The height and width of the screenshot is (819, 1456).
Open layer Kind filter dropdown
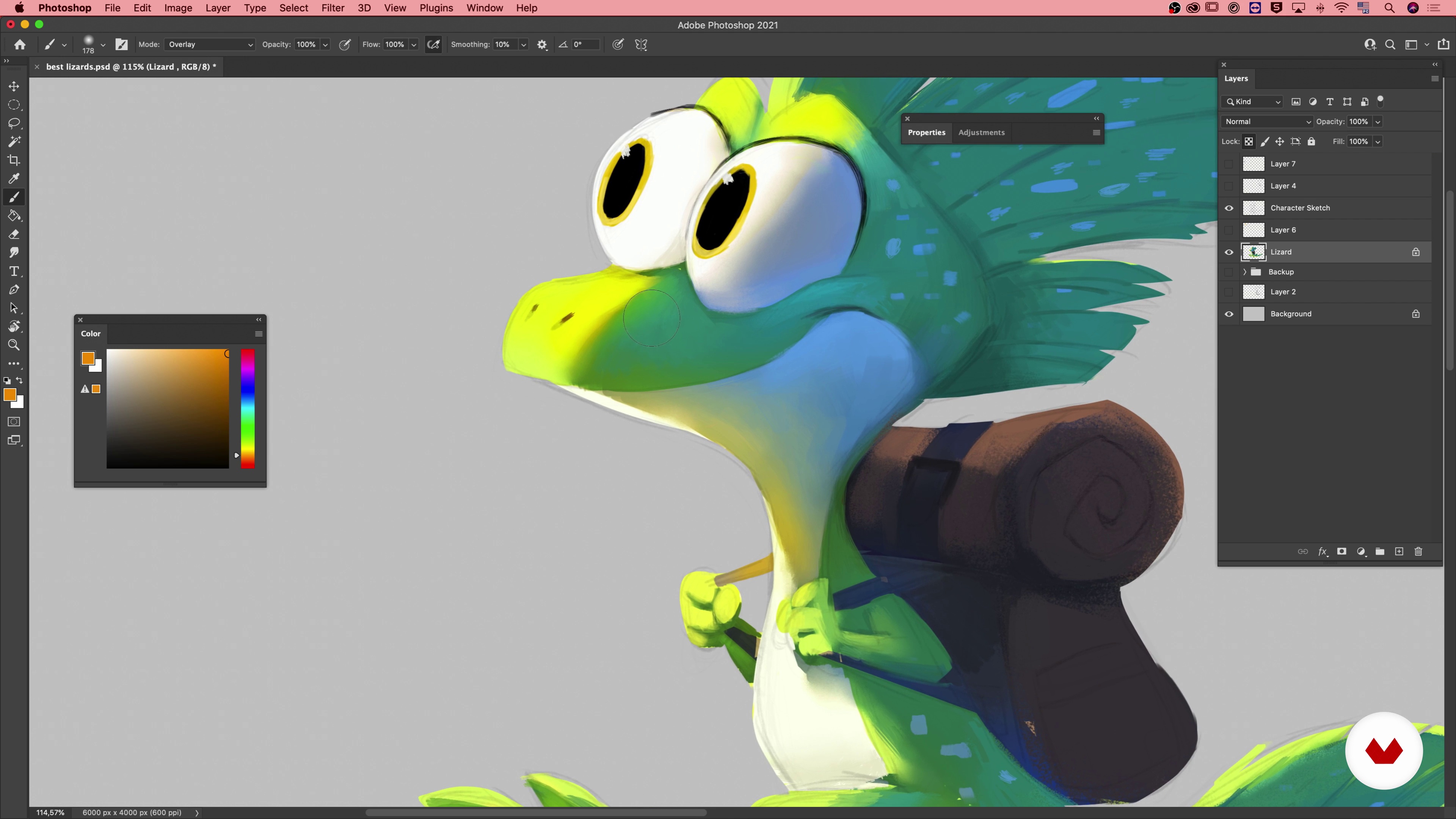pos(1252,102)
